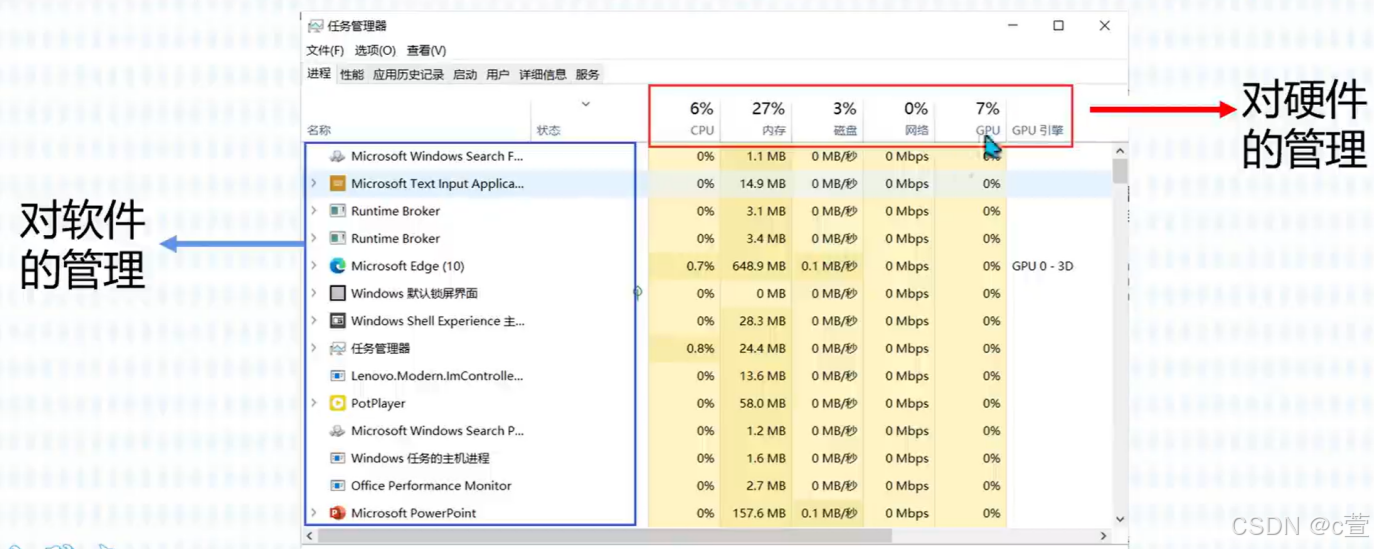Sort by the GPU 引擎 column header
The width and height of the screenshot is (1374, 549).
point(1037,130)
